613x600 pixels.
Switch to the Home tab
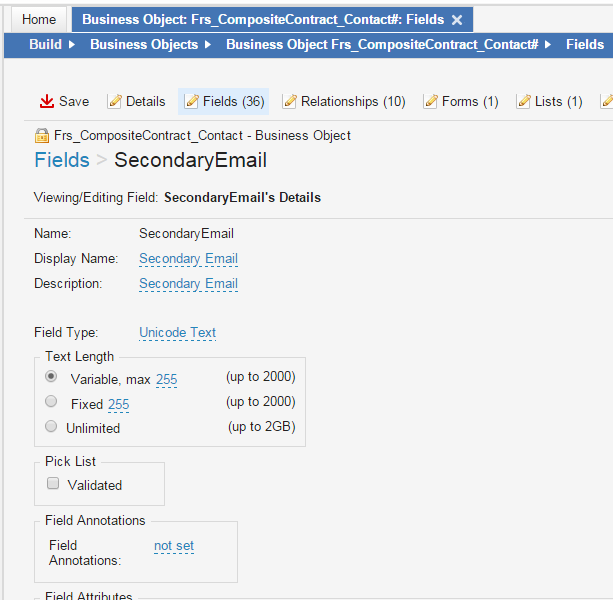click(39, 20)
